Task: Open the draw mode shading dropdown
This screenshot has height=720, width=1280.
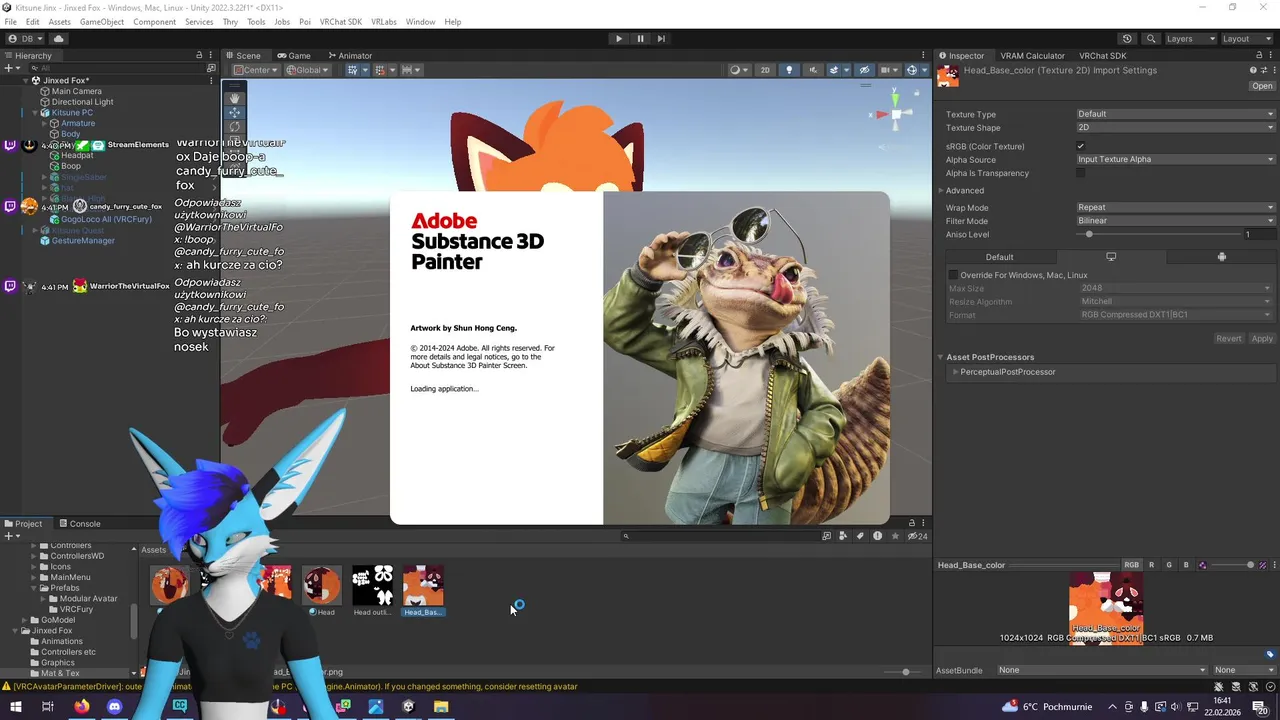Action: coord(738,70)
